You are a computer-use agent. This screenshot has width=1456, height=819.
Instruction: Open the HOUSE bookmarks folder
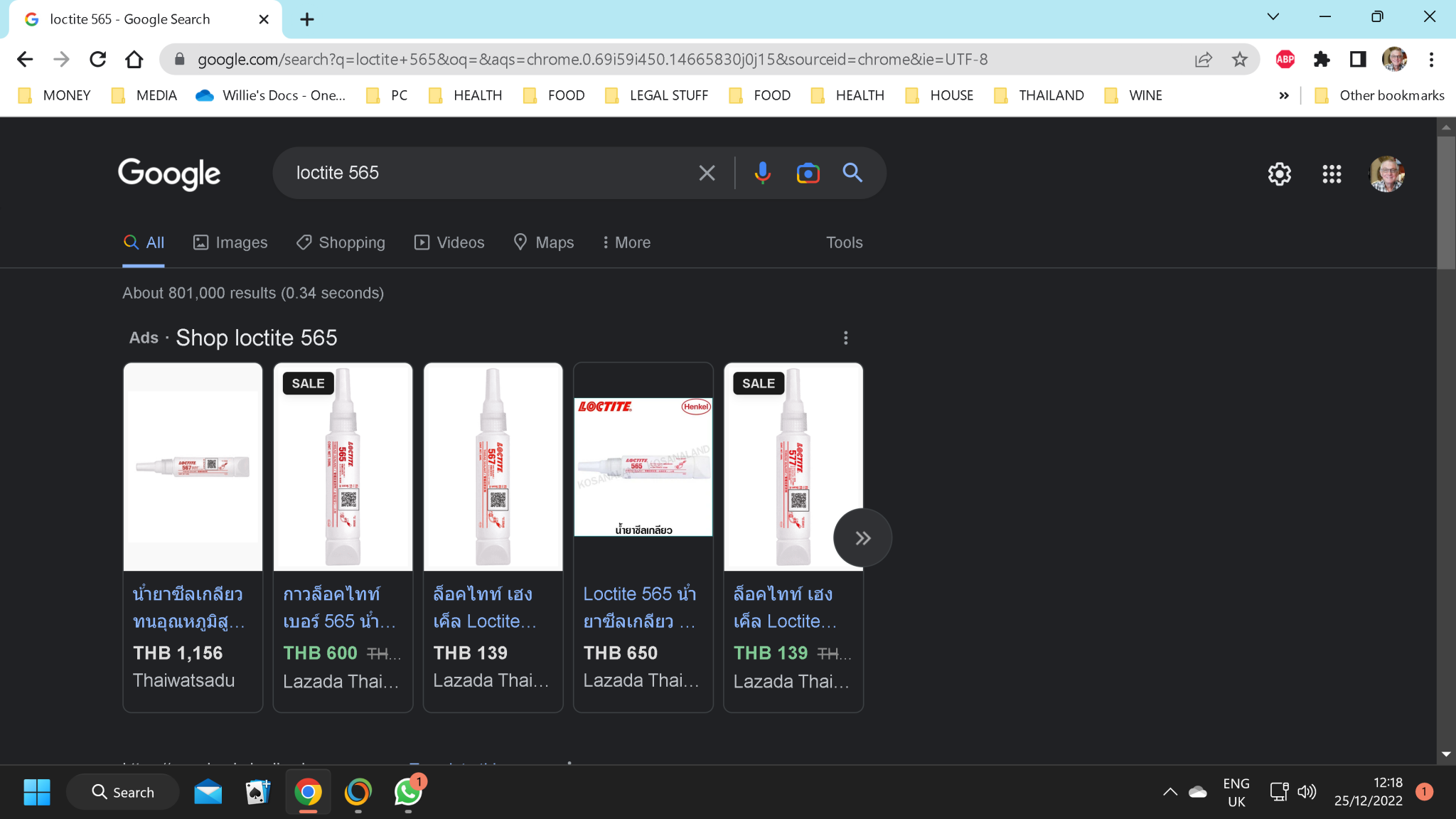tap(939, 95)
